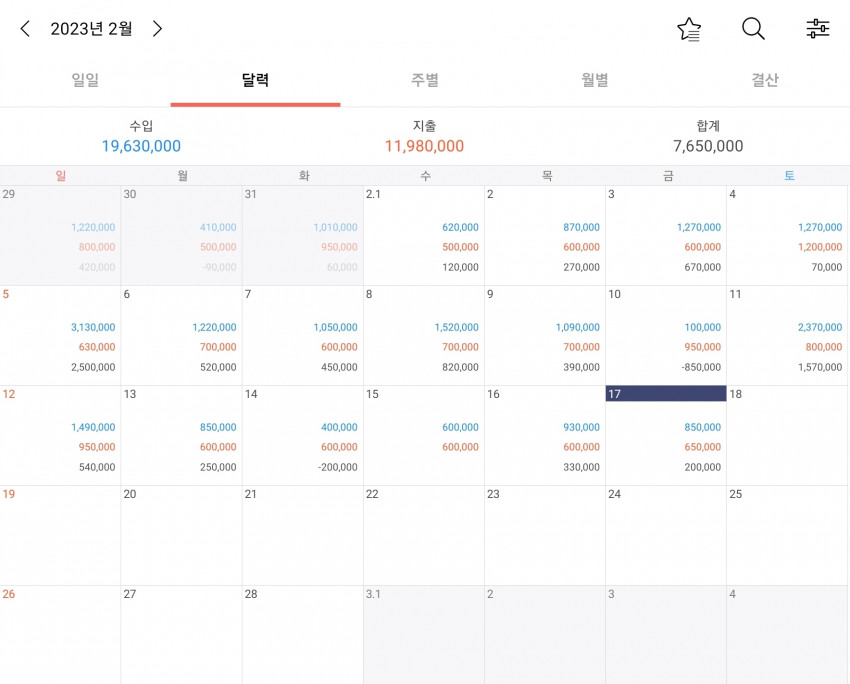Open the 결산 tab
Image resolution: width=850 pixels, height=684 pixels.
point(765,80)
